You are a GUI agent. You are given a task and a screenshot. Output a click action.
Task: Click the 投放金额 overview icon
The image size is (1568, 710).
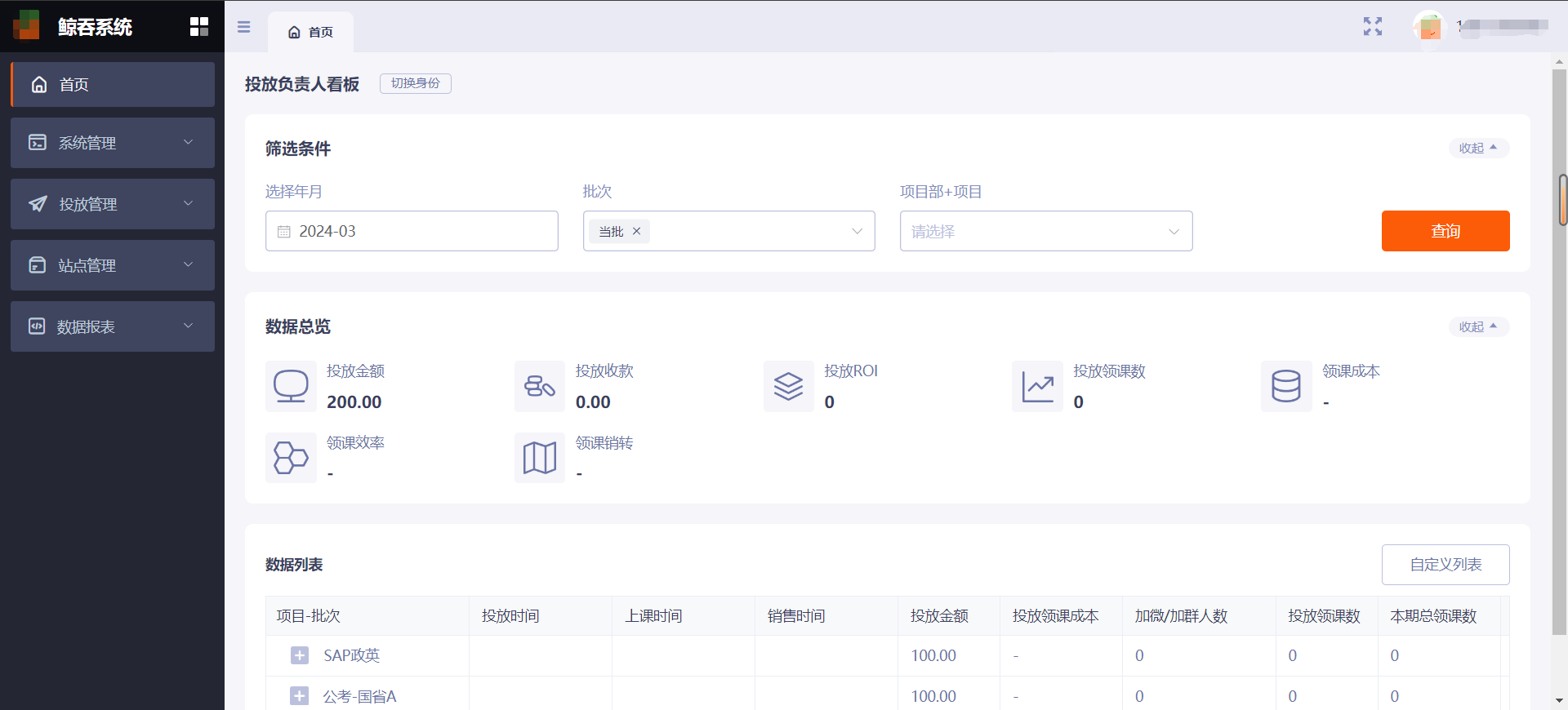pyautogui.click(x=291, y=386)
